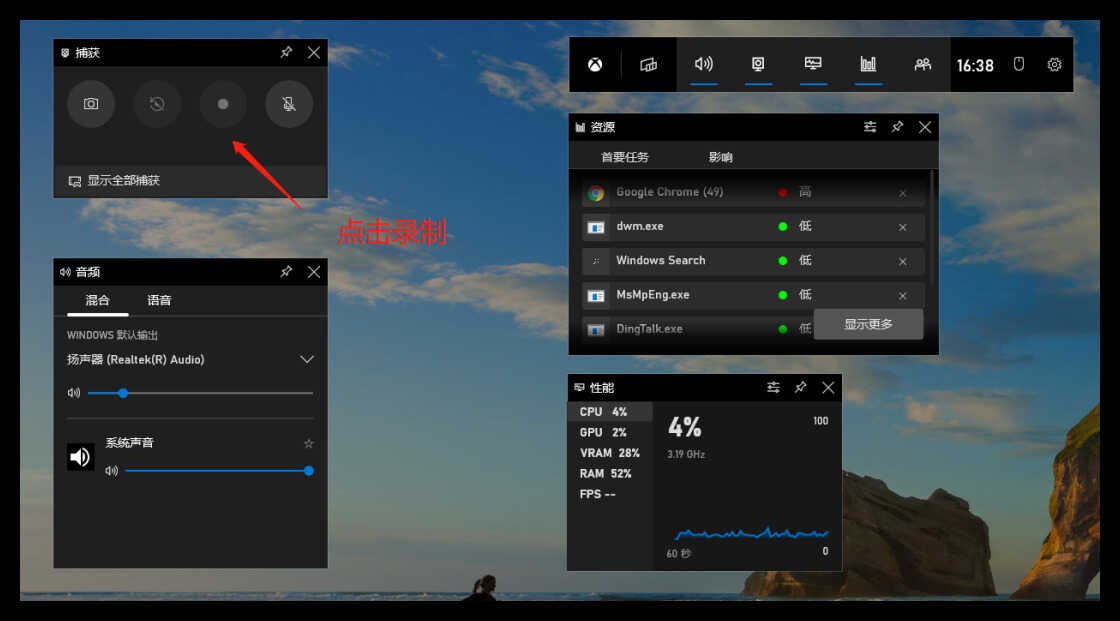1120x621 pixels.
Task: Open Game Bar settings gear
Action: (x=1054, y=64)
